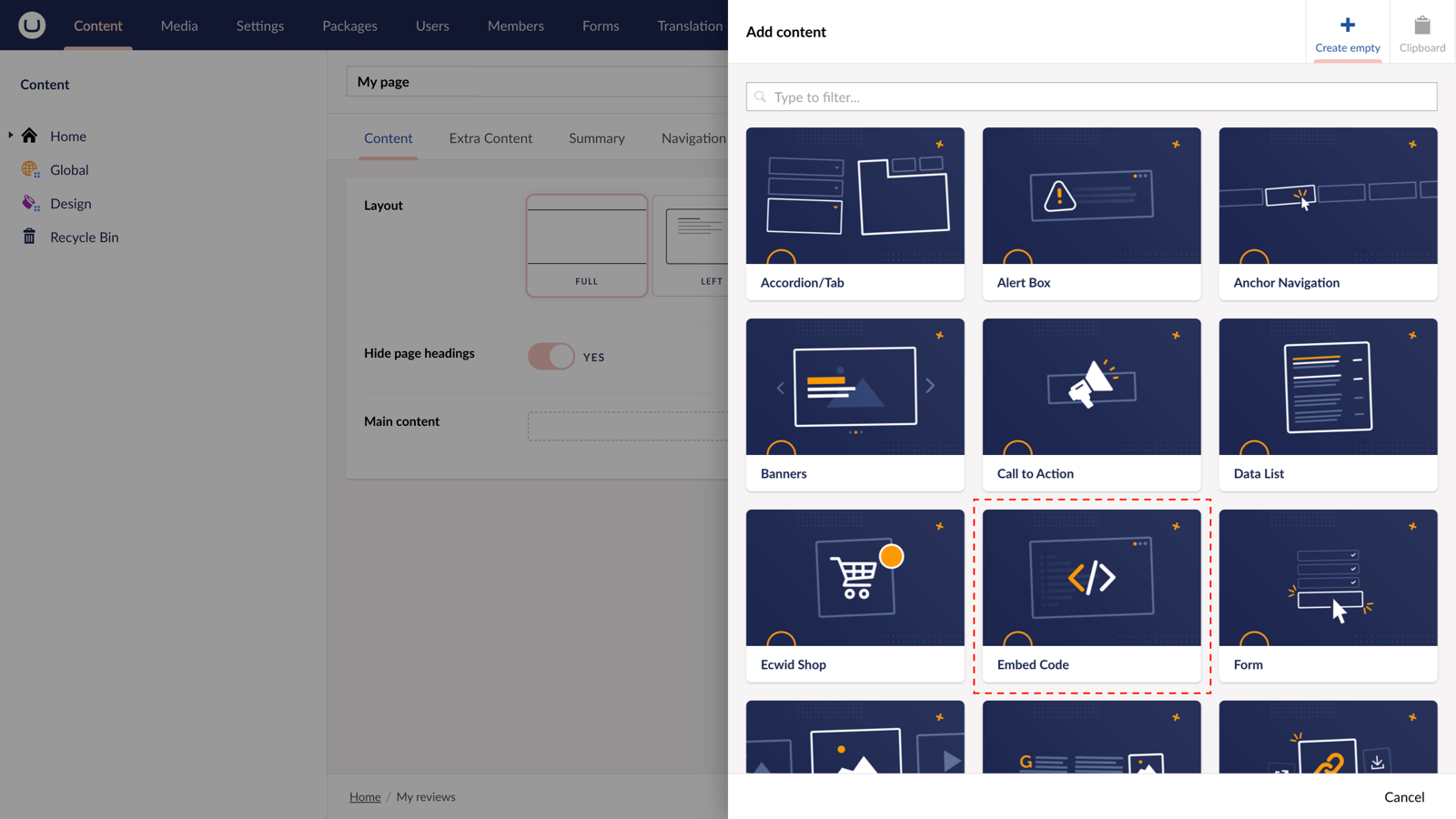Select the Anchor Navigation block illustration

click(1329, 196)
